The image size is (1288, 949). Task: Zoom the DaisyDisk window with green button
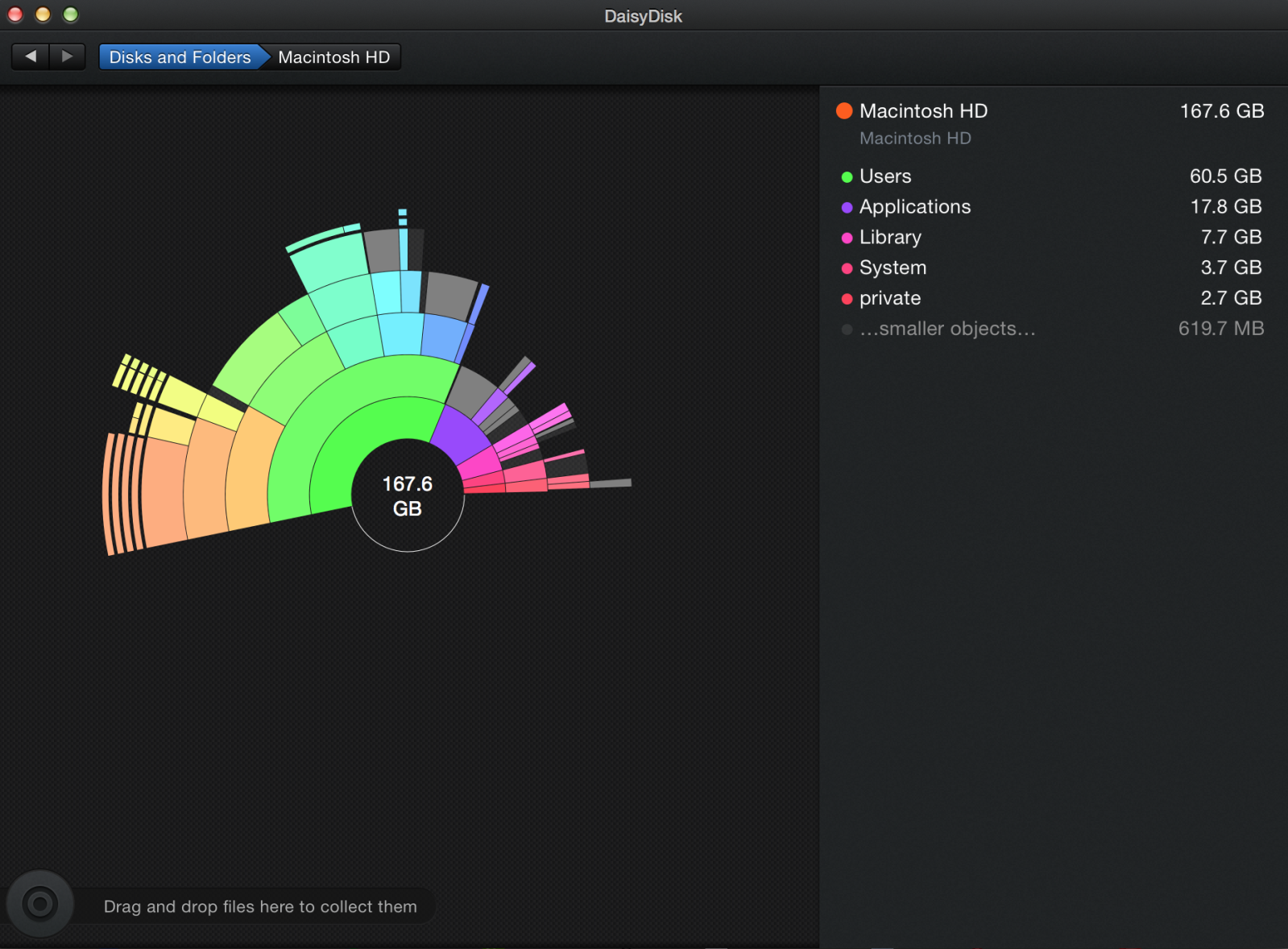pyautogui.click(x=71, y=15)
